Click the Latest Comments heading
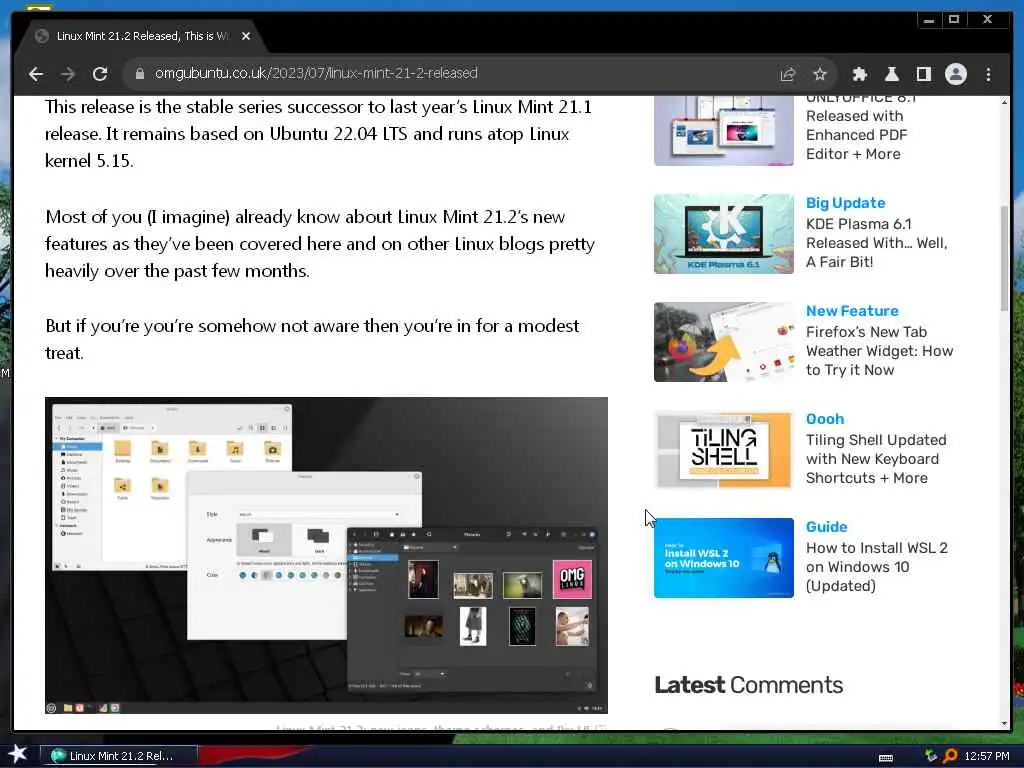 pos(748,684)
